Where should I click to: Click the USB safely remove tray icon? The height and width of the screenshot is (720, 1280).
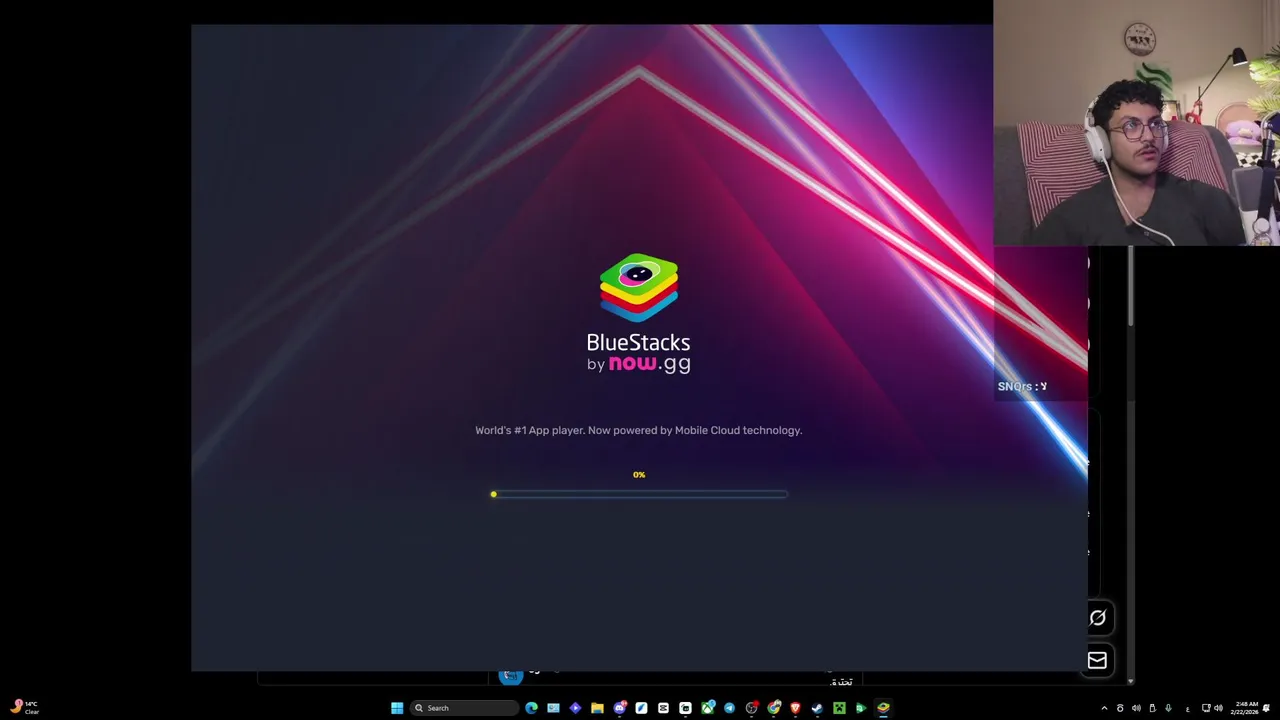coord(1153,708)
